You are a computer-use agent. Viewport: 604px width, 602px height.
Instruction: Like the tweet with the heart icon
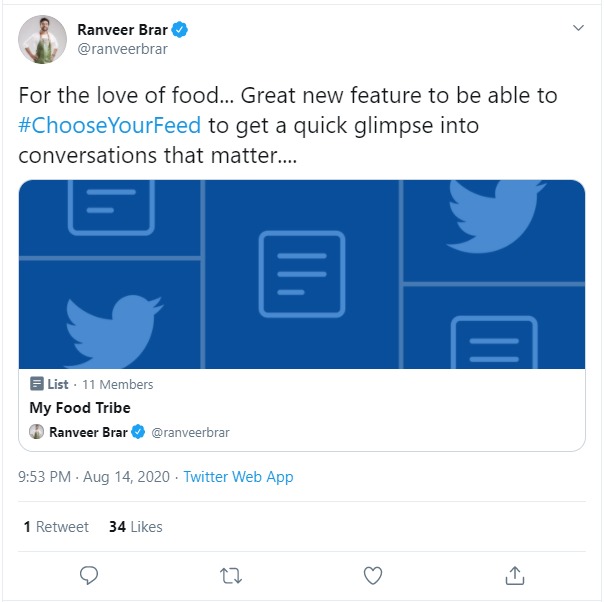(373, 575)
